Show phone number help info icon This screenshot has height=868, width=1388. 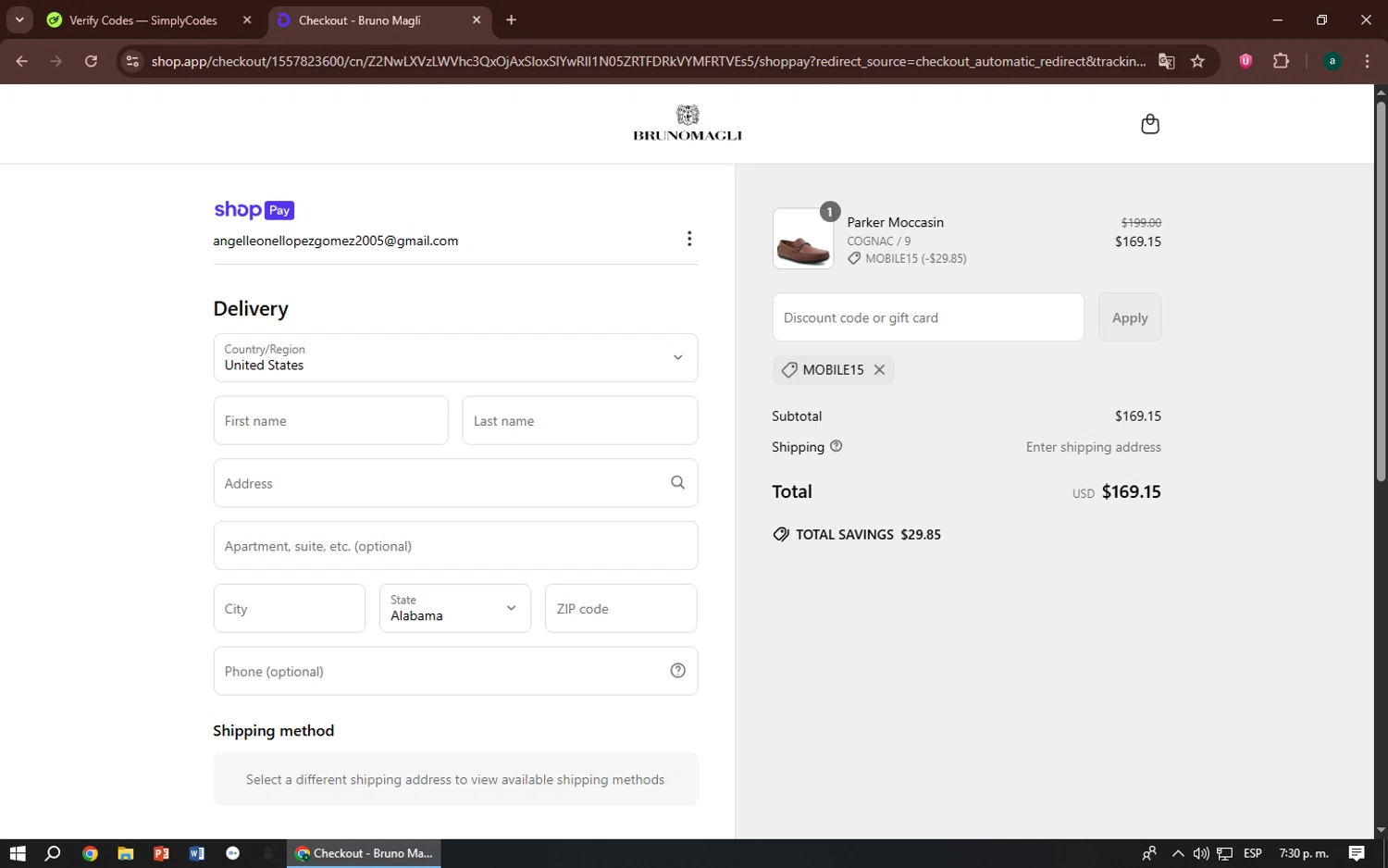point(677,671)
